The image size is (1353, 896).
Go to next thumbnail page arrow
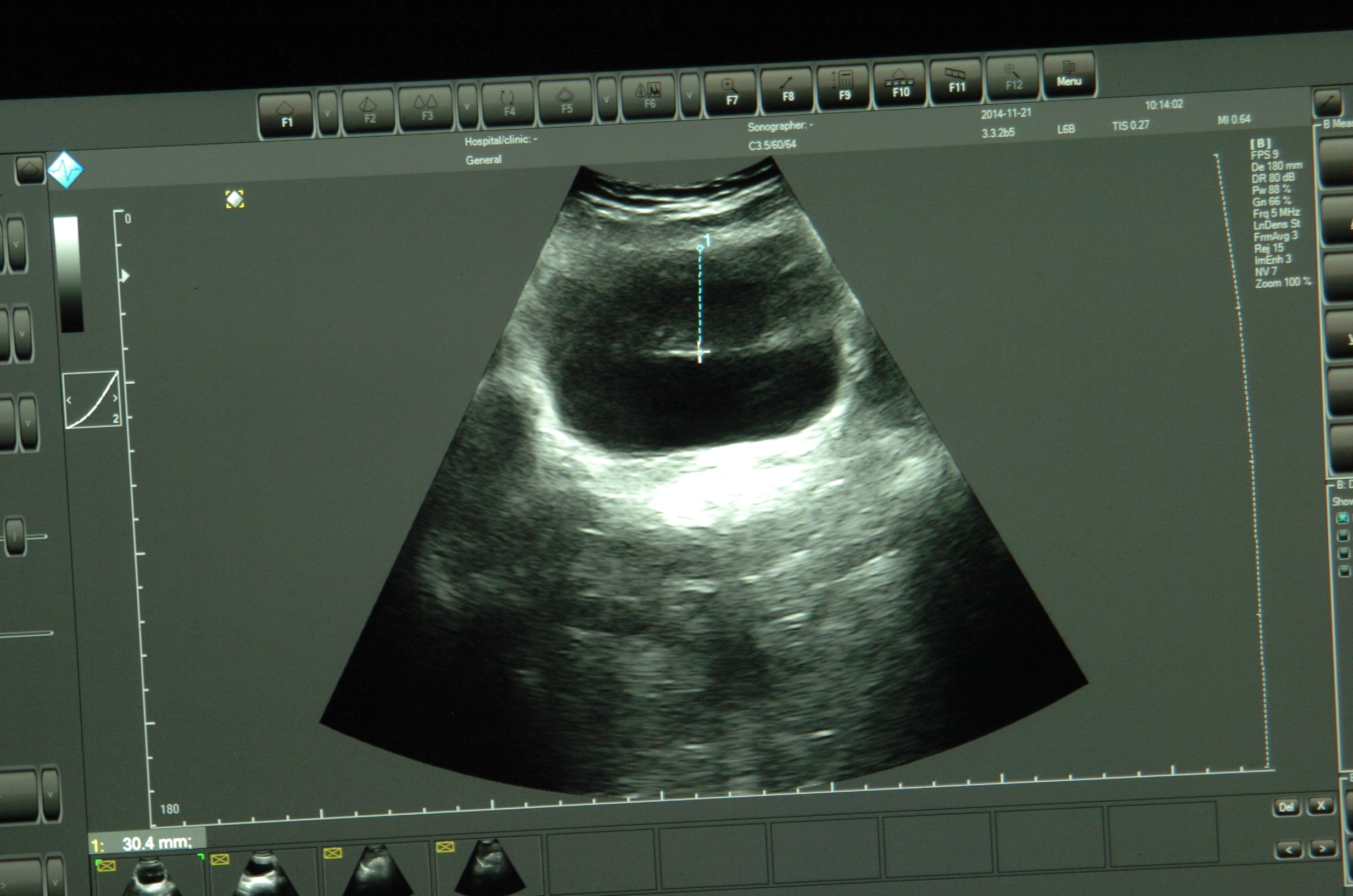[x=1322, y=849]
